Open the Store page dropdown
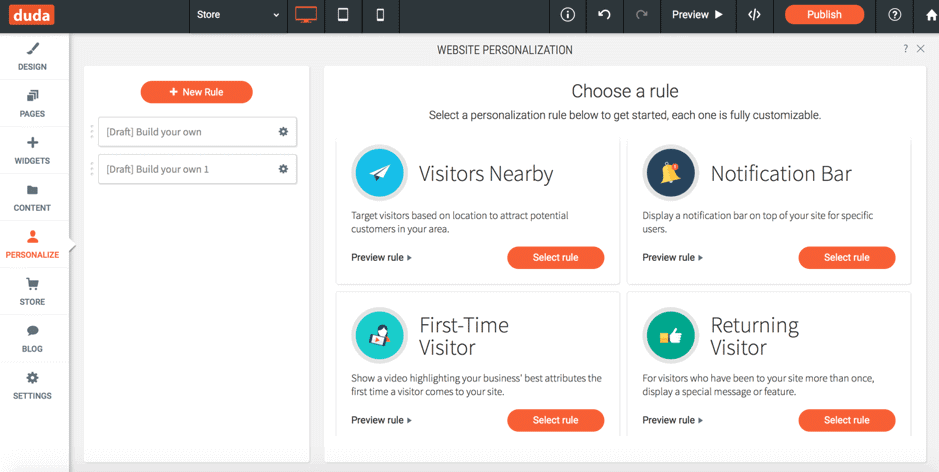The image size is (939, 472). pos(238,15)
